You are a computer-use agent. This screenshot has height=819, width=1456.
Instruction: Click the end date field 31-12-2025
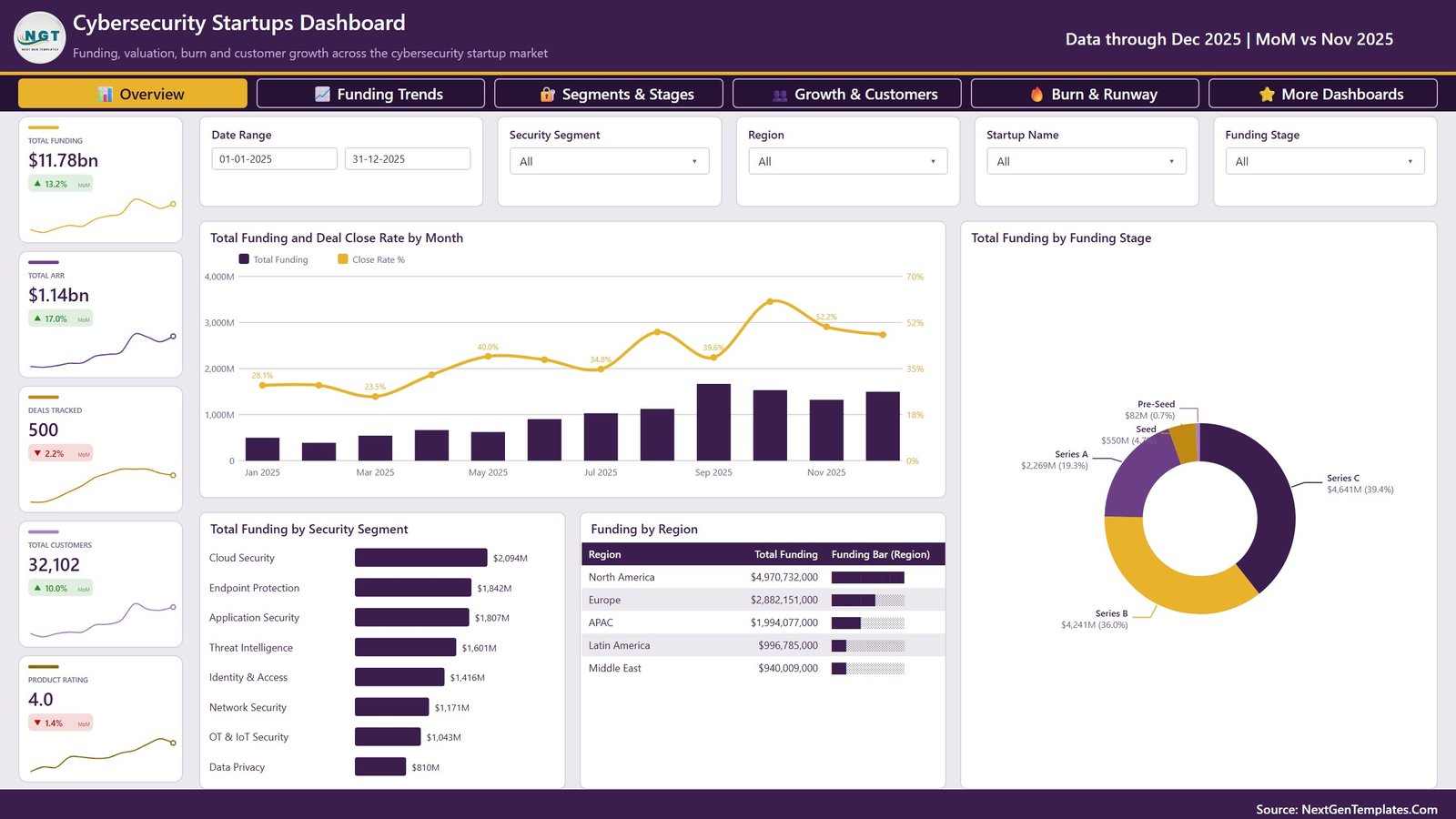(408, 158)
